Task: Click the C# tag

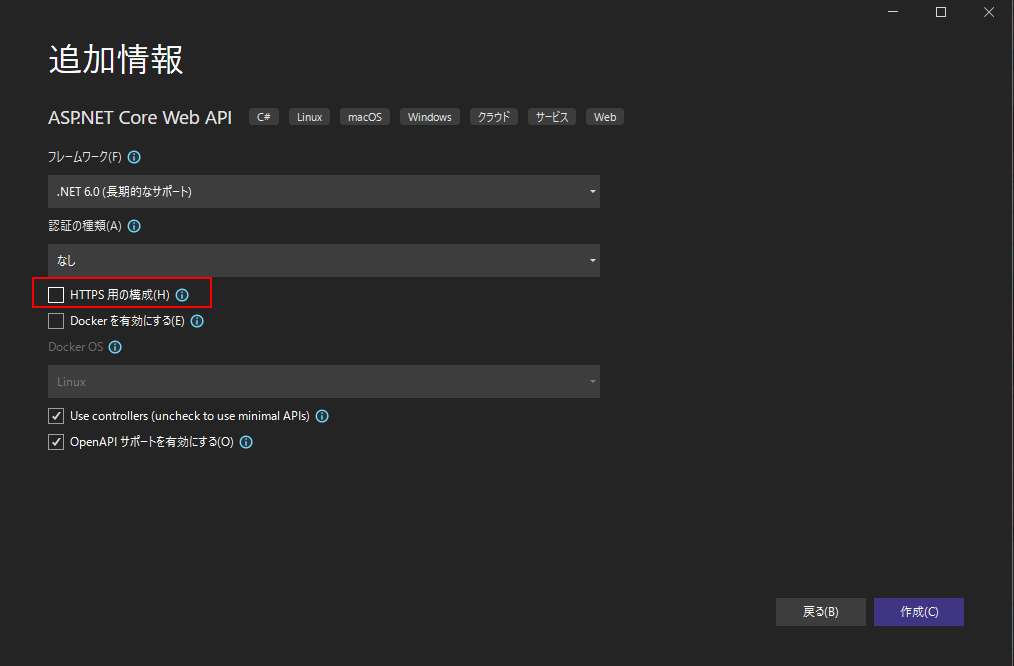Action: tap(264, 117)
